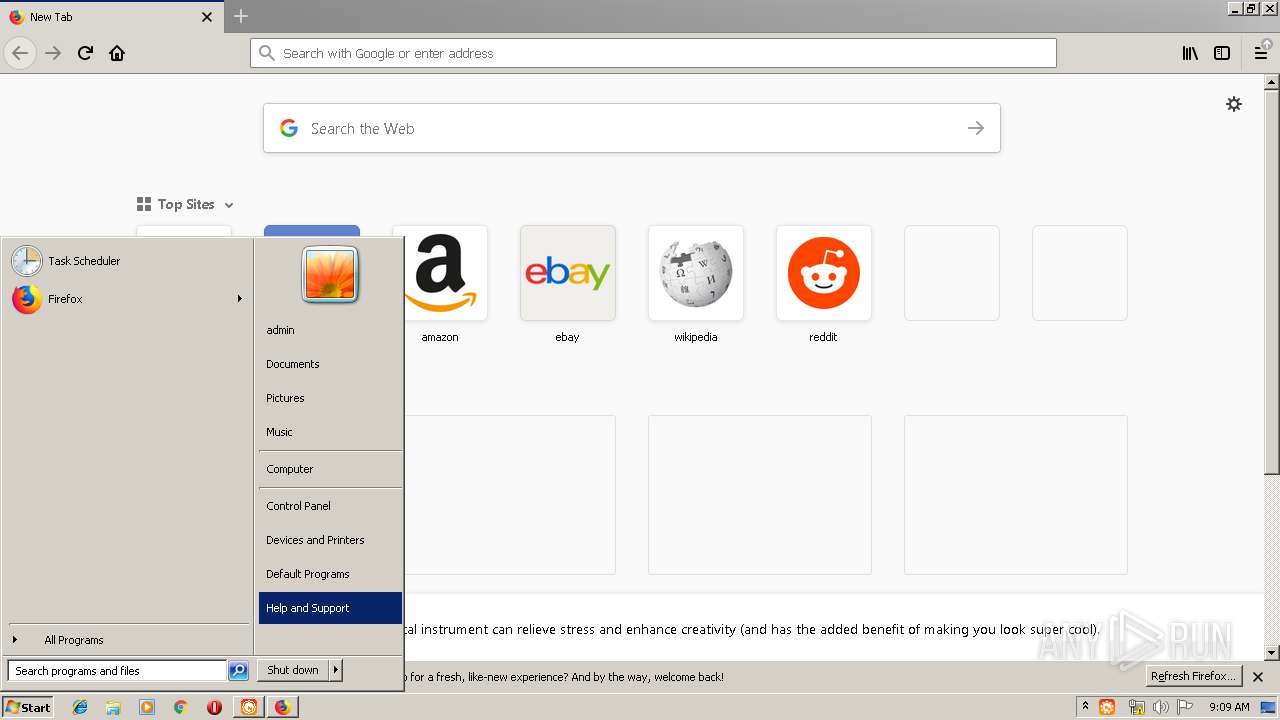The height and width of the screenshot is (720, 1280).
Task: Open the Library bookmarks icon
Action: coord(1190,53)
